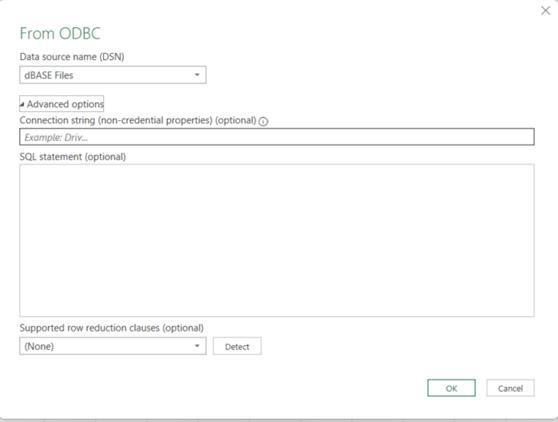Click the Detect button
558x422 pixels.
tap(237, 347)
